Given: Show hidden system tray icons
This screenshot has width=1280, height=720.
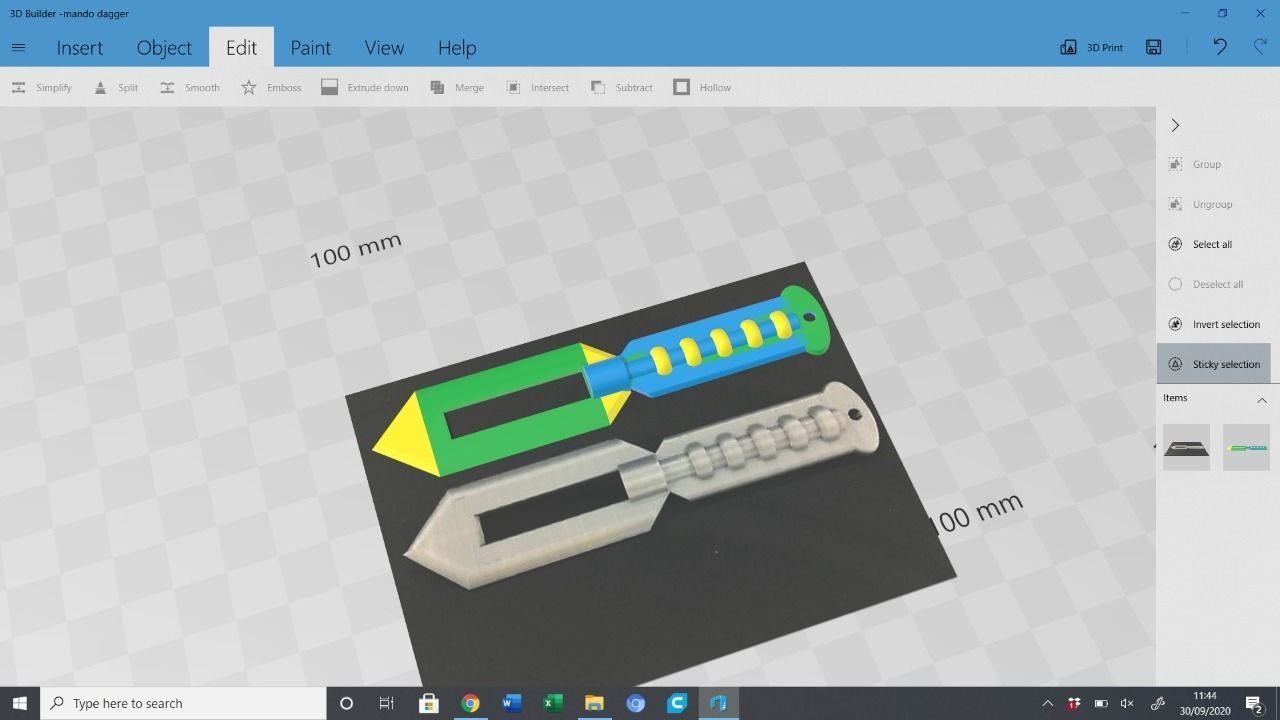Looking at the screenshot, I should [1047, 703].
